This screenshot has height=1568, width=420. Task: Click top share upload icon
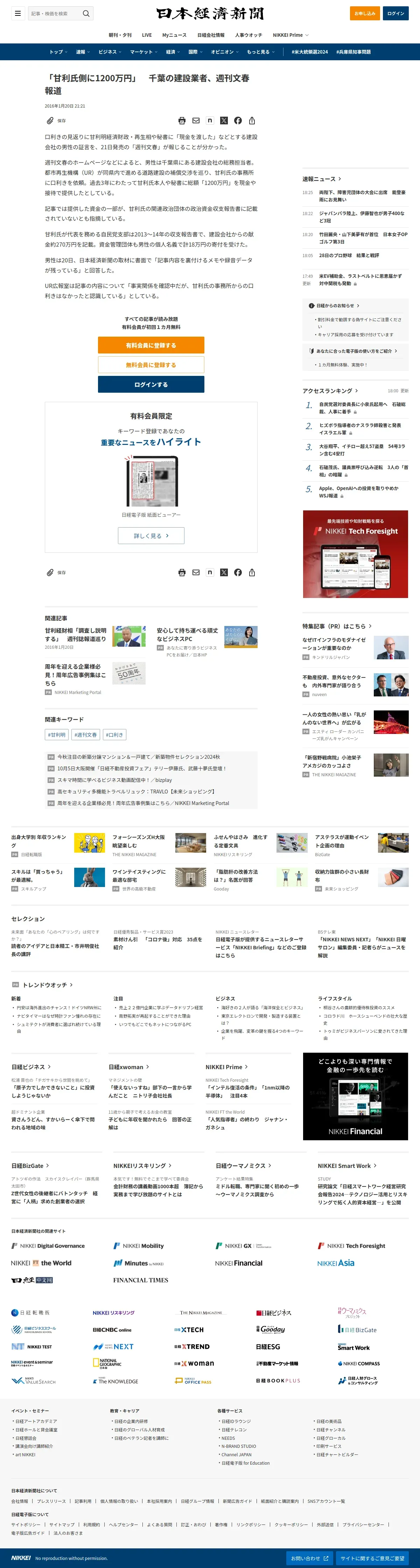coord(252,121)
